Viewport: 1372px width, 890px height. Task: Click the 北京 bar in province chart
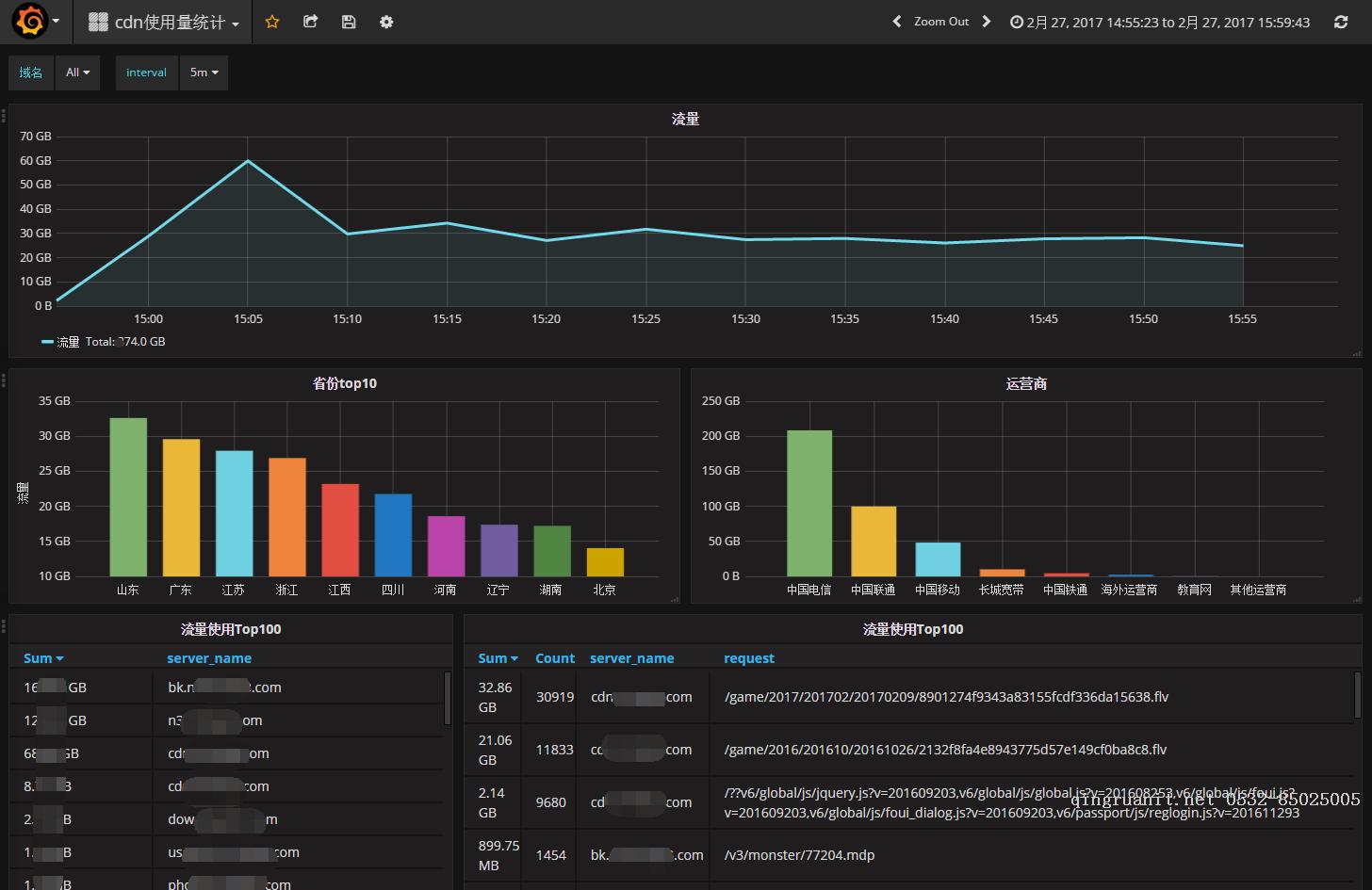tap(605, 562)
